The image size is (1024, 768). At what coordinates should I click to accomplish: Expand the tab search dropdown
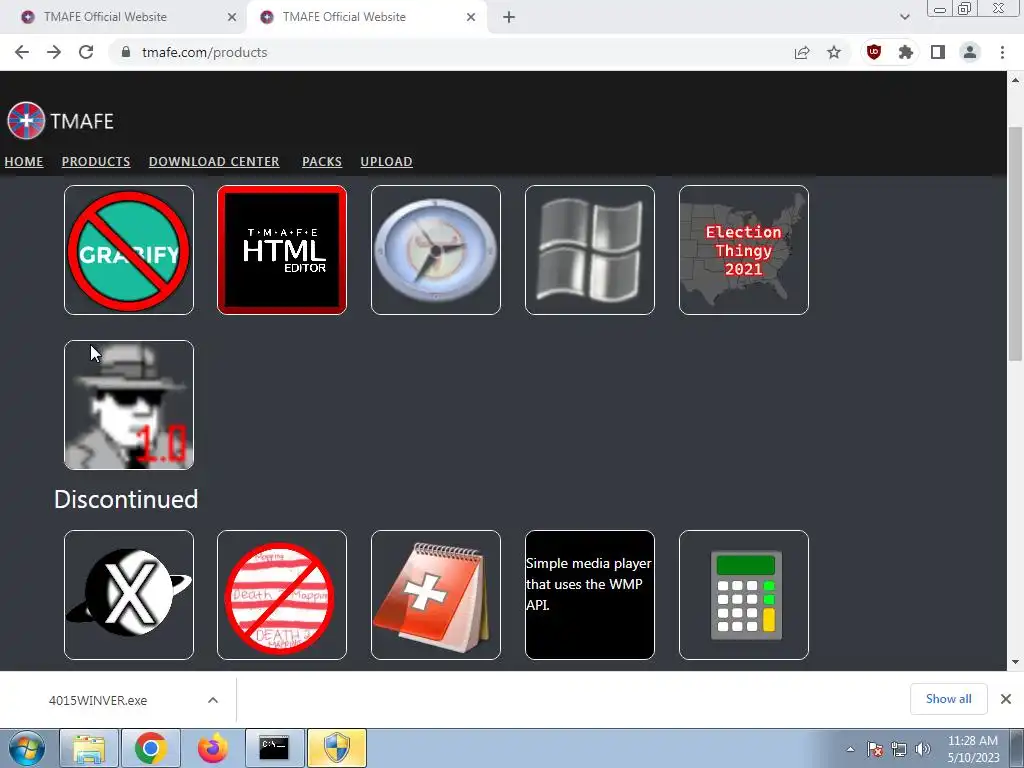904,17
